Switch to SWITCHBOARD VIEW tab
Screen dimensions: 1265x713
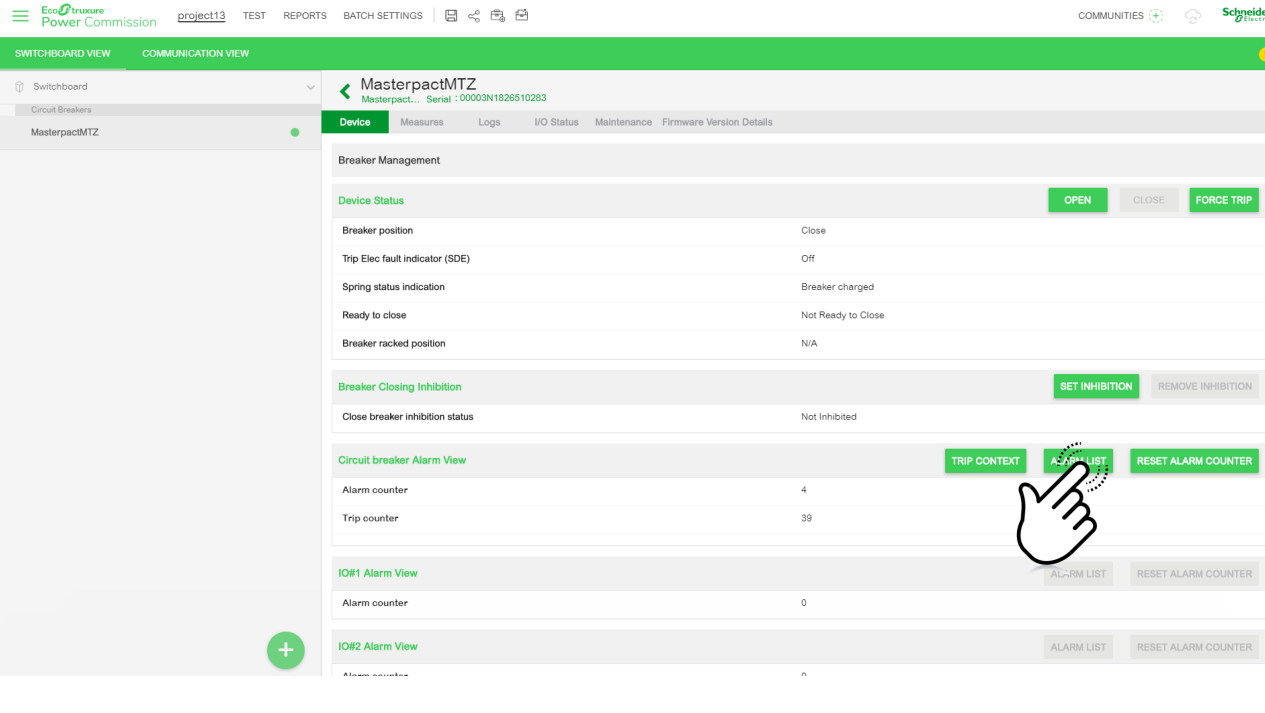click(x=63, y=54)
